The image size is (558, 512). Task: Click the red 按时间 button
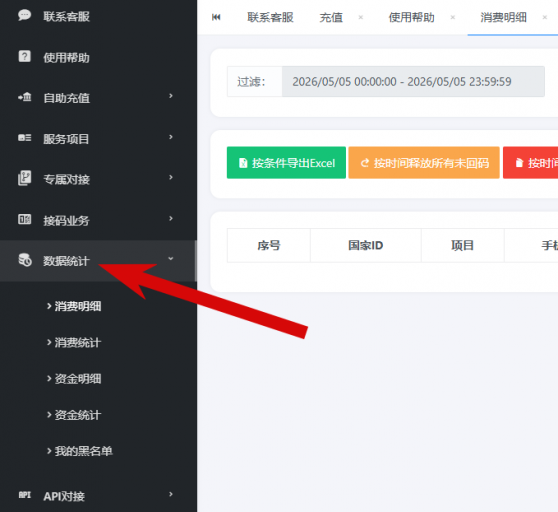(530, 163)
